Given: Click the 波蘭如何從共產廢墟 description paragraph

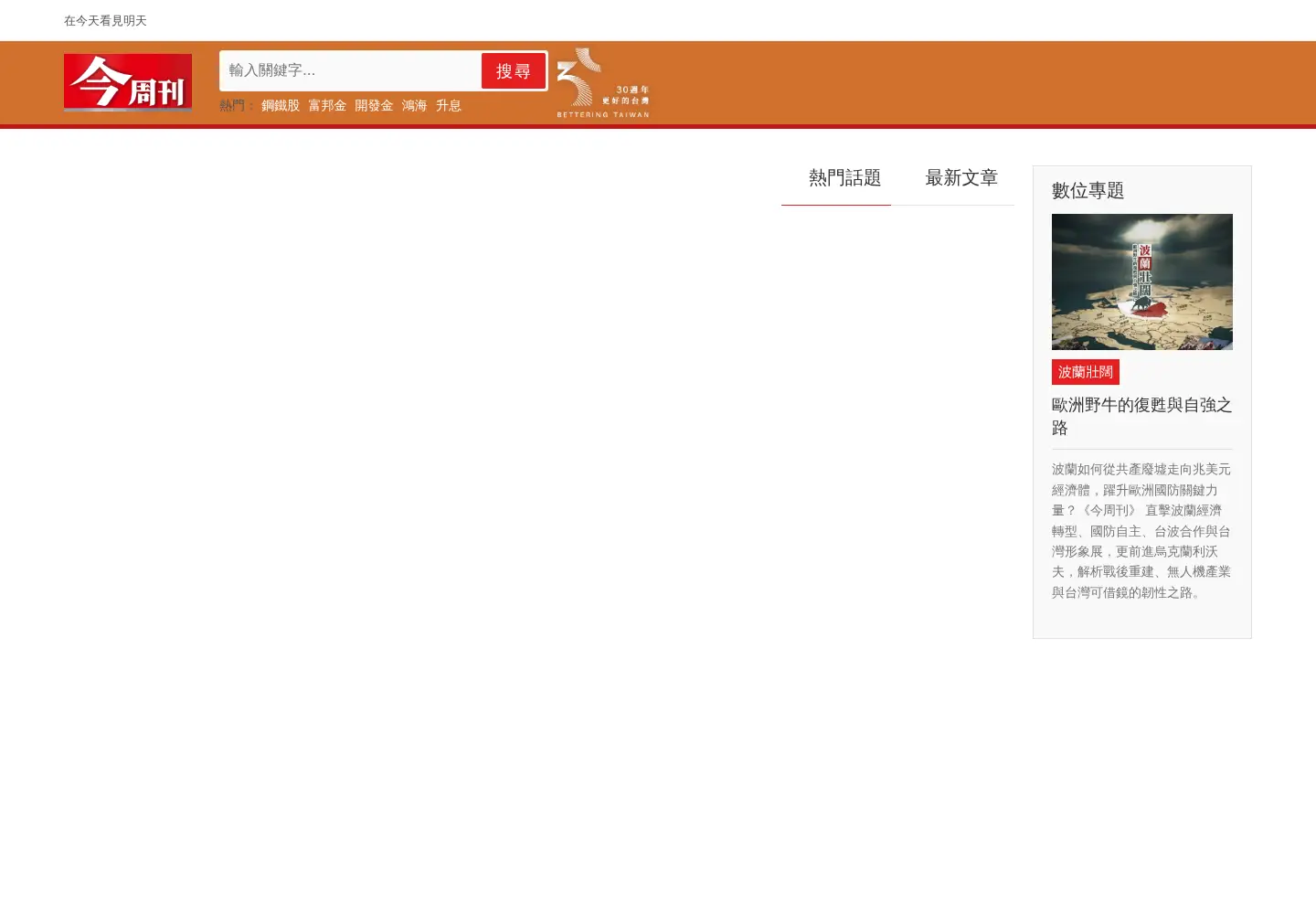Looking at the screenshot, I should tap(1142, 531).
